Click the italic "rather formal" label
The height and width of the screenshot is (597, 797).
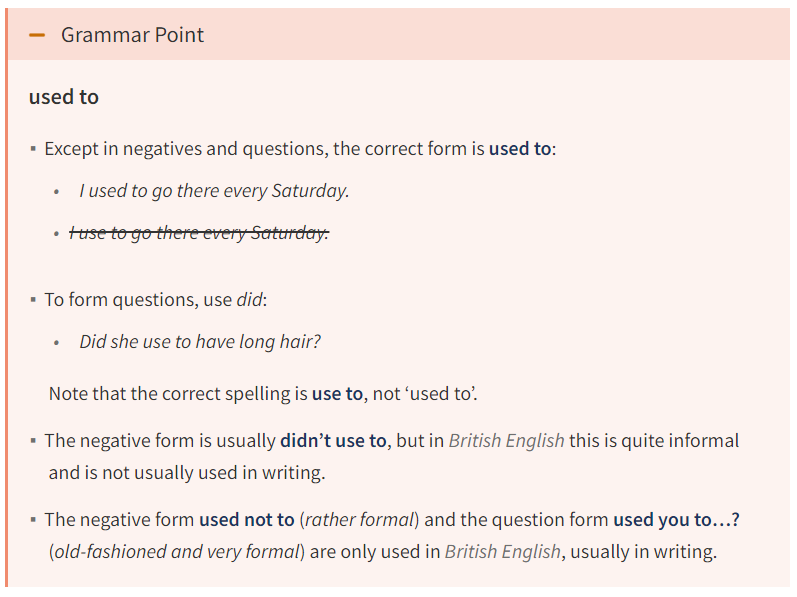pos(359,520)
